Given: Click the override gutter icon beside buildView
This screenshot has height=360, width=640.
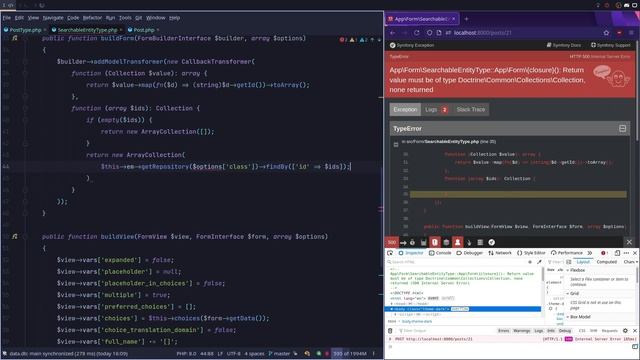Looking at the screenshot, I should point(15,236).
